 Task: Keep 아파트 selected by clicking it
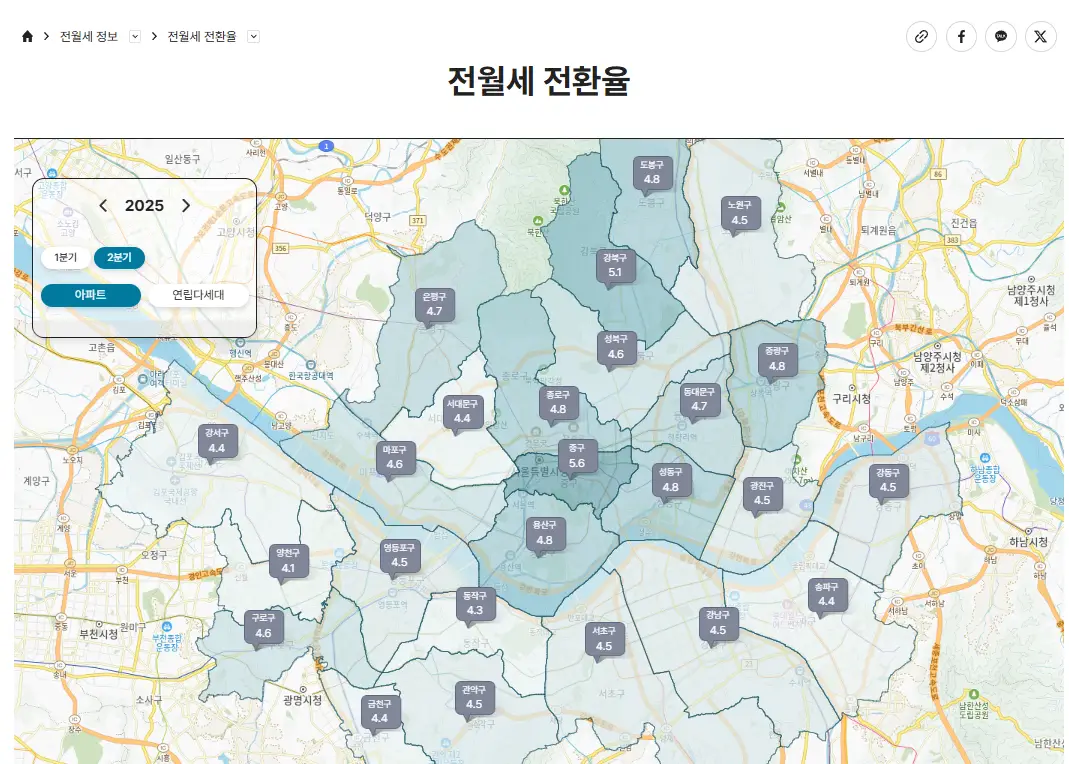click(x=91, y=296)
